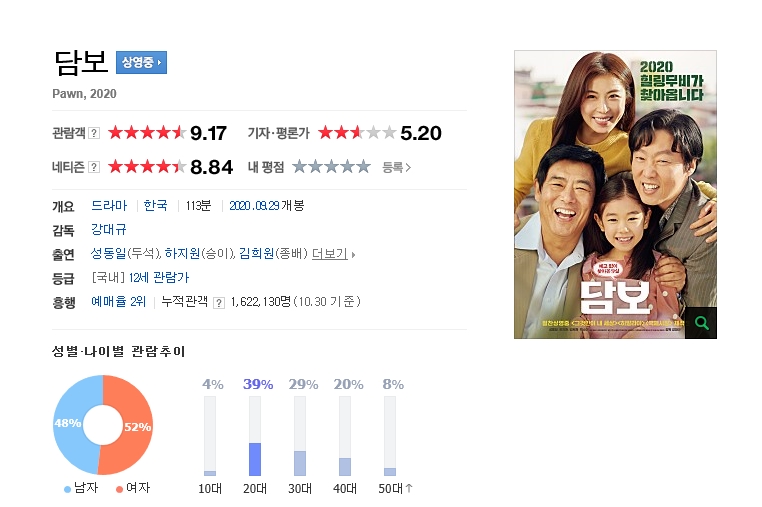Click 등록 to submit rating
The image size is (762, 507).
pos(397,167)
